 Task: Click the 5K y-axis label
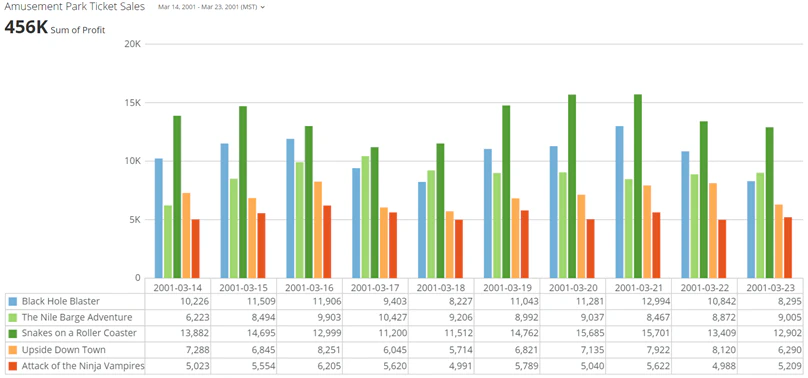pos(135,220)
